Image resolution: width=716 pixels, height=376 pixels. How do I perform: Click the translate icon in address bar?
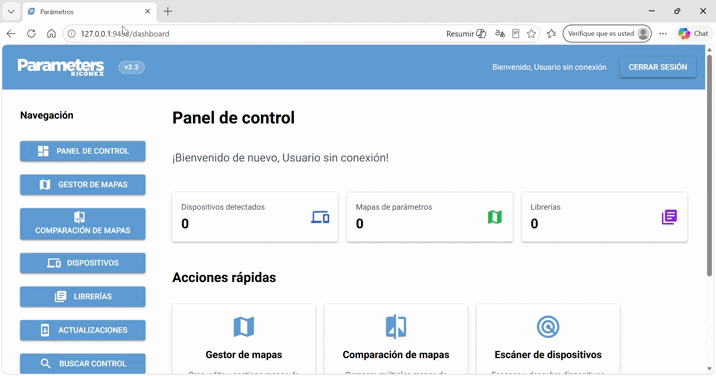[x=500, y=34]
